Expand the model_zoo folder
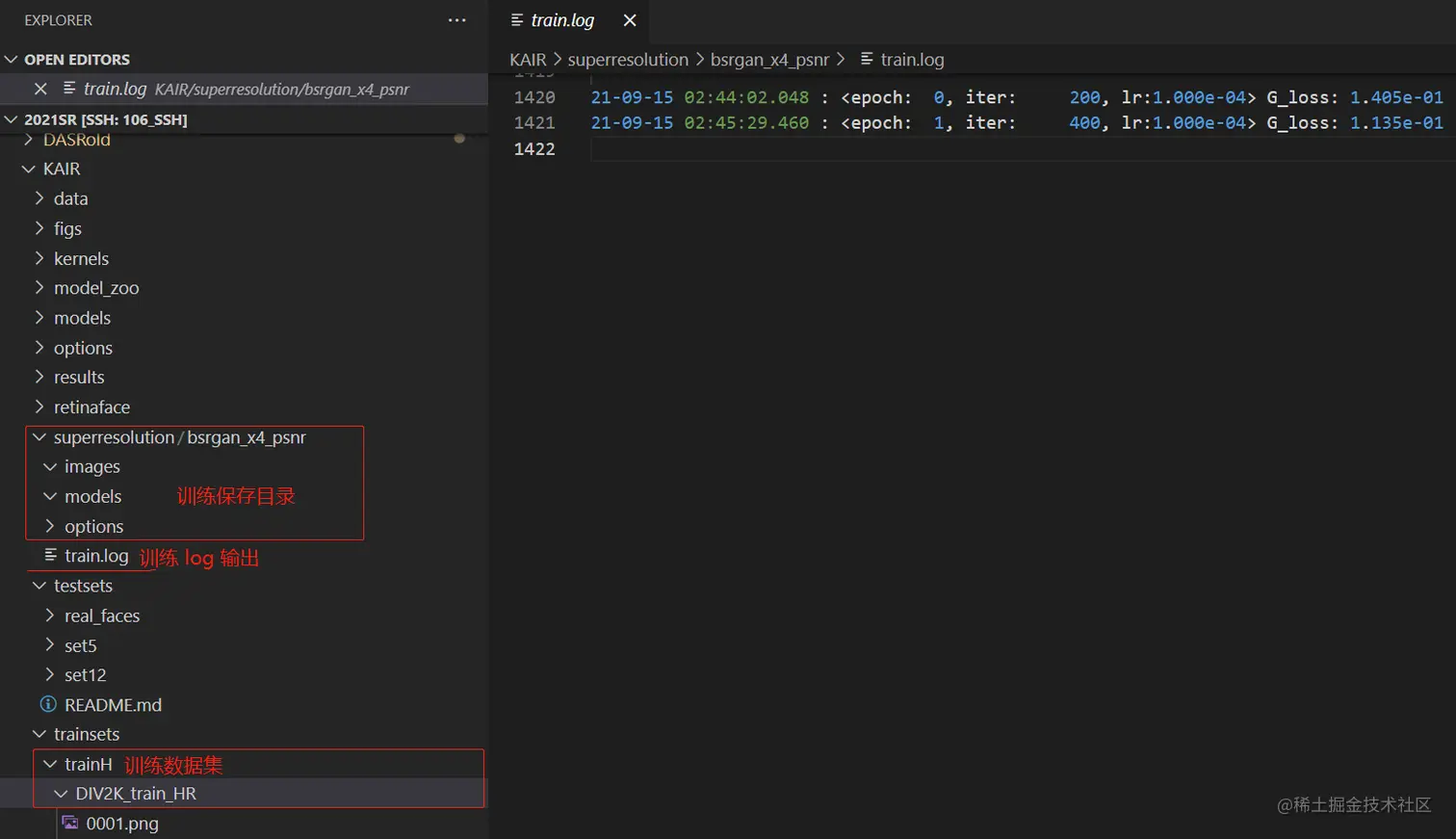The height and width of the screenshot is (839, 1456). (39, 287)
